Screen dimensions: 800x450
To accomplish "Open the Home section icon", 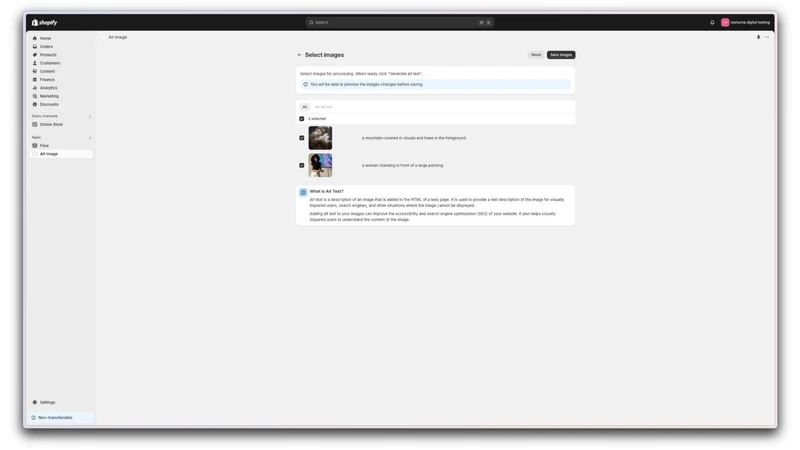I will pyautogui.click(x=35, y=38).
